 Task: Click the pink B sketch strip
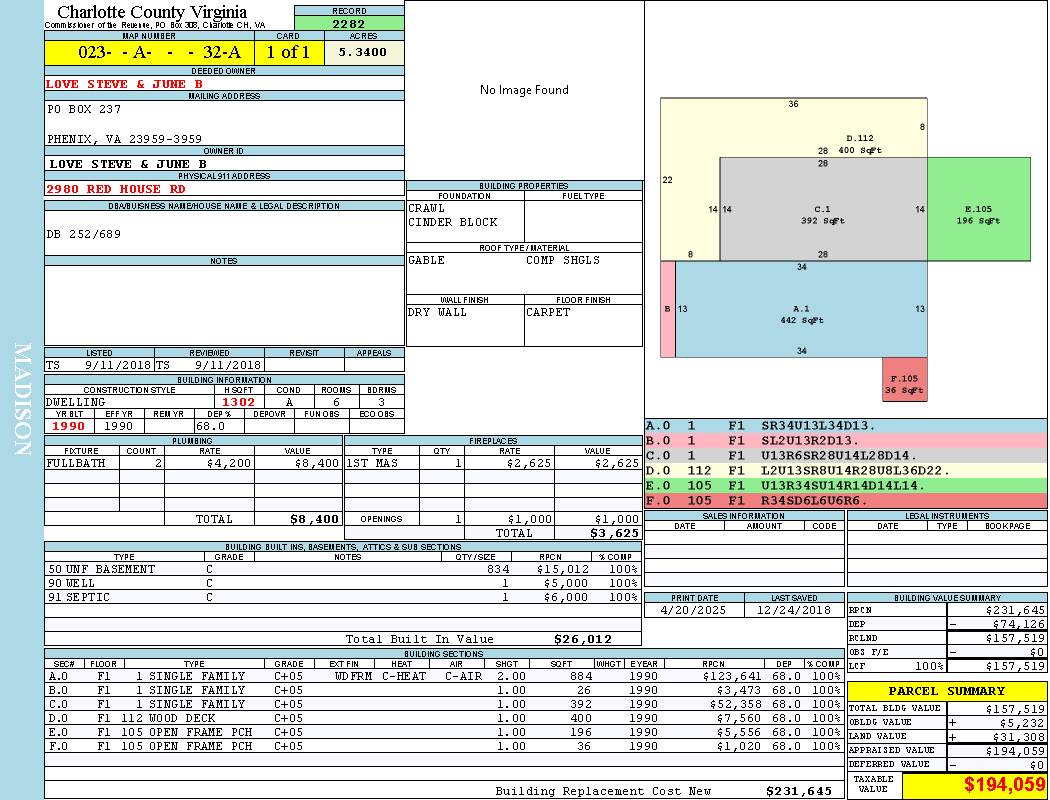[668, 309]
